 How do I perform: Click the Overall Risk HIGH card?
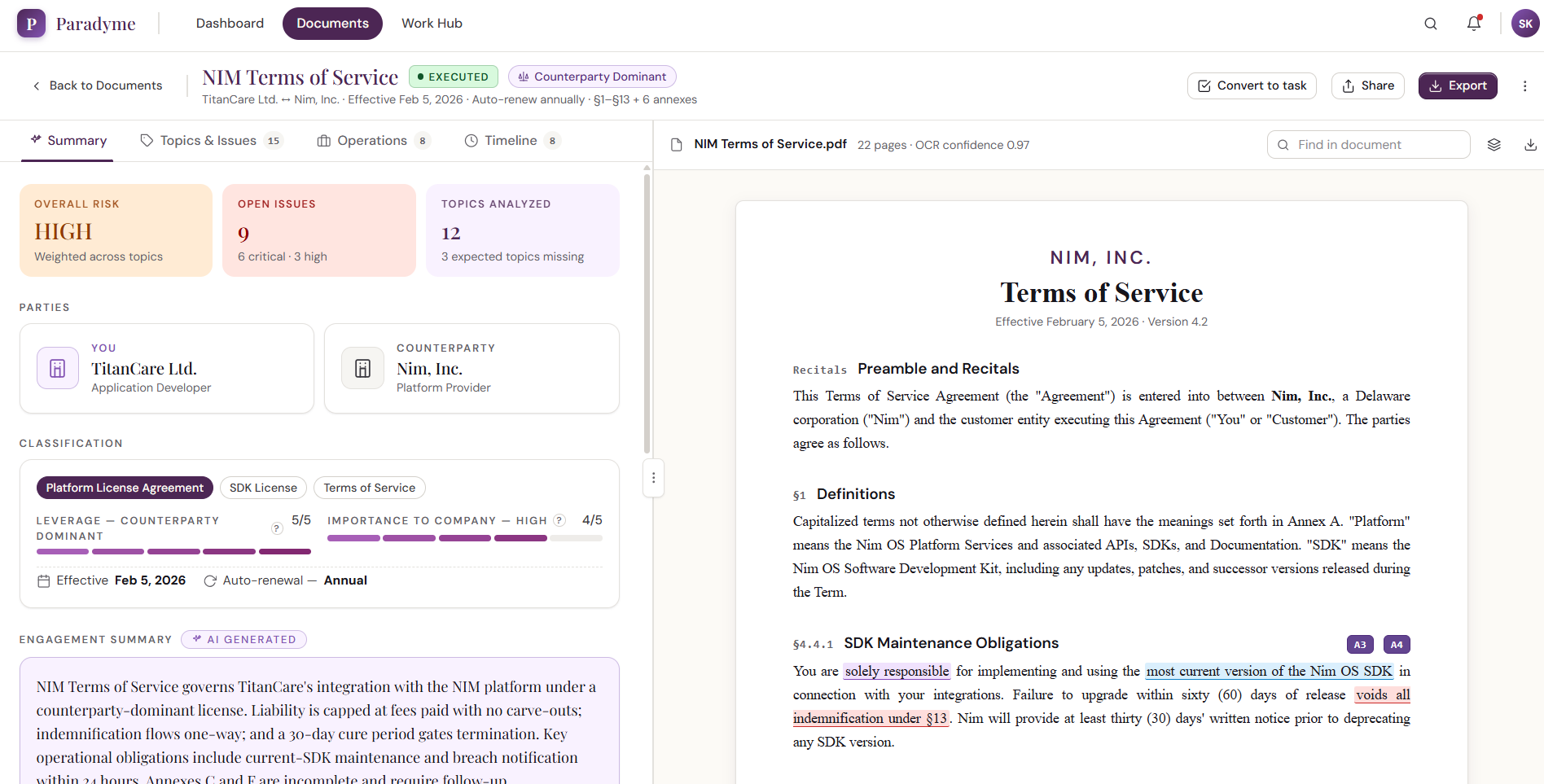click(116, 230)
